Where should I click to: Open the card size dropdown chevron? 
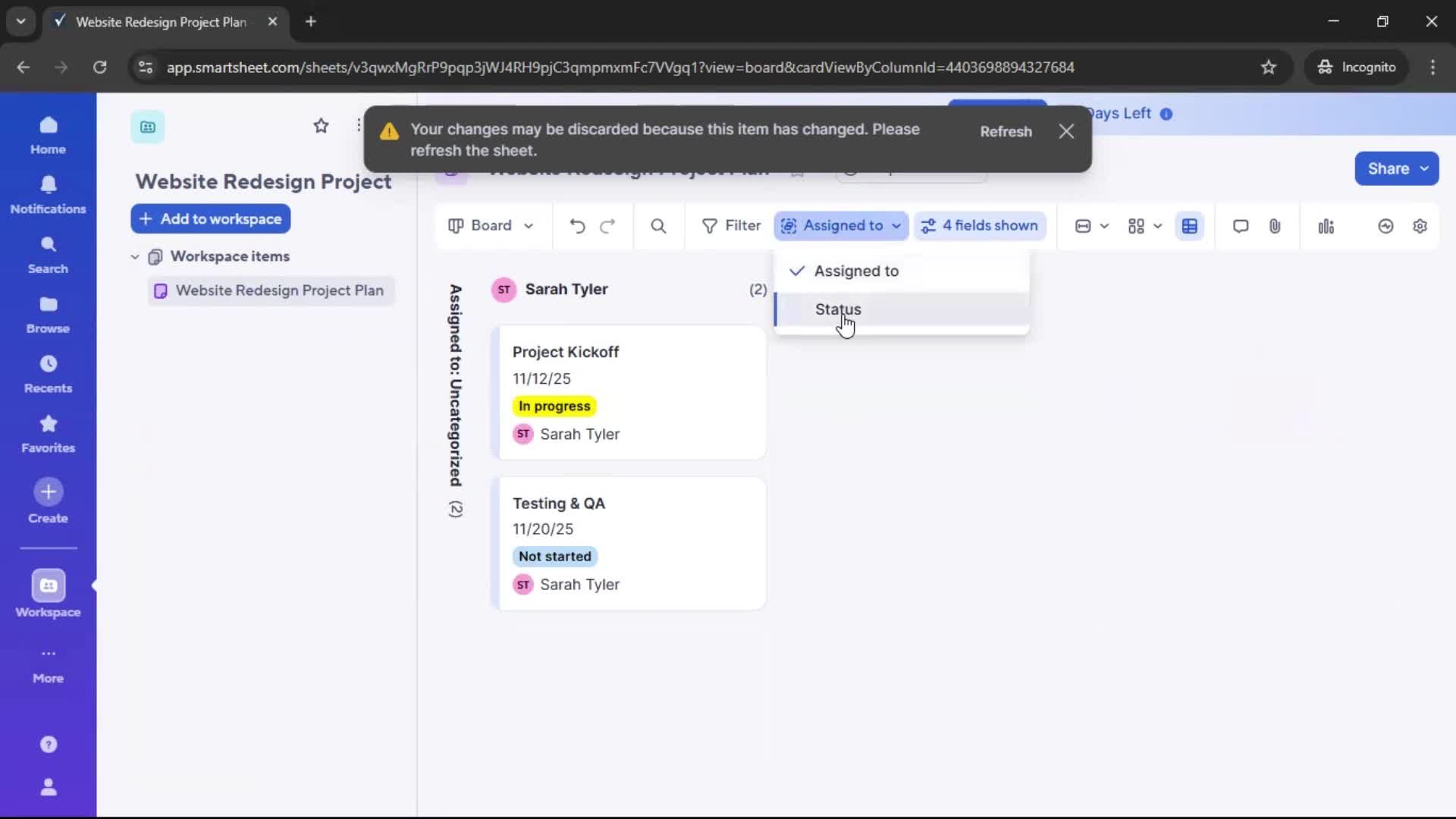point(1103,225)
